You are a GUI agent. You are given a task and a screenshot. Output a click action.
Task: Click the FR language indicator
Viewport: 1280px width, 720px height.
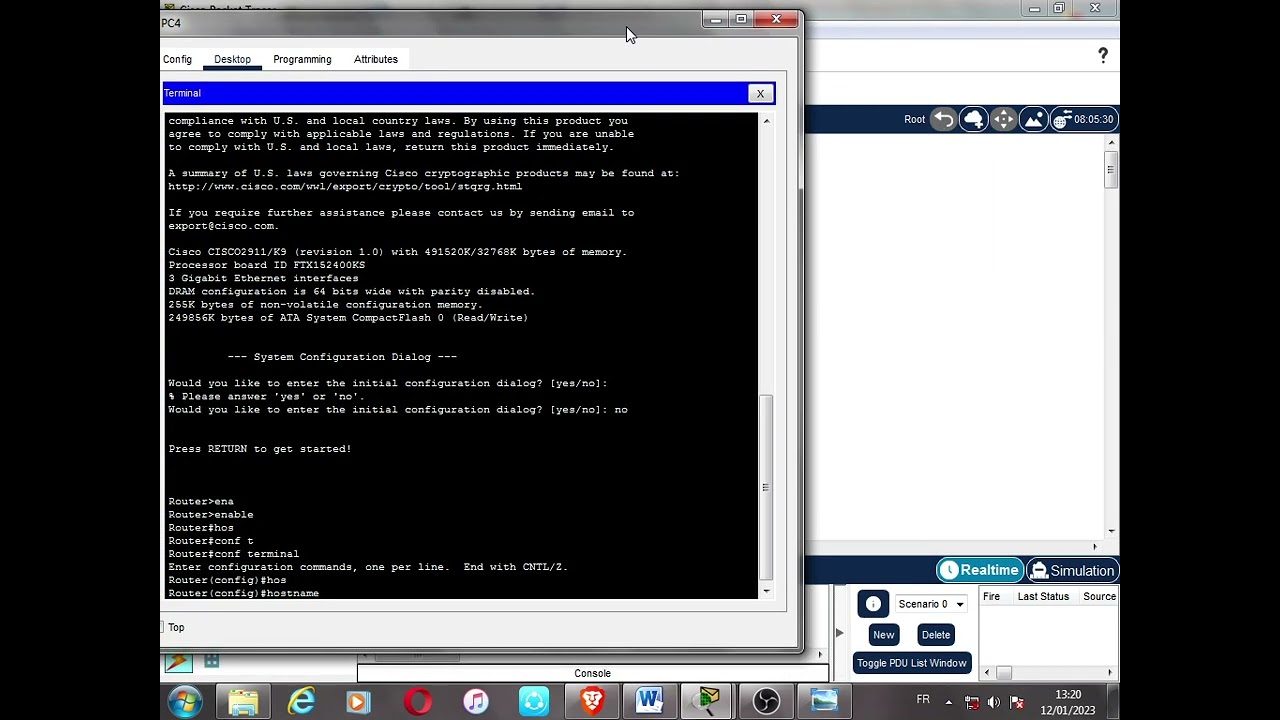923,700
